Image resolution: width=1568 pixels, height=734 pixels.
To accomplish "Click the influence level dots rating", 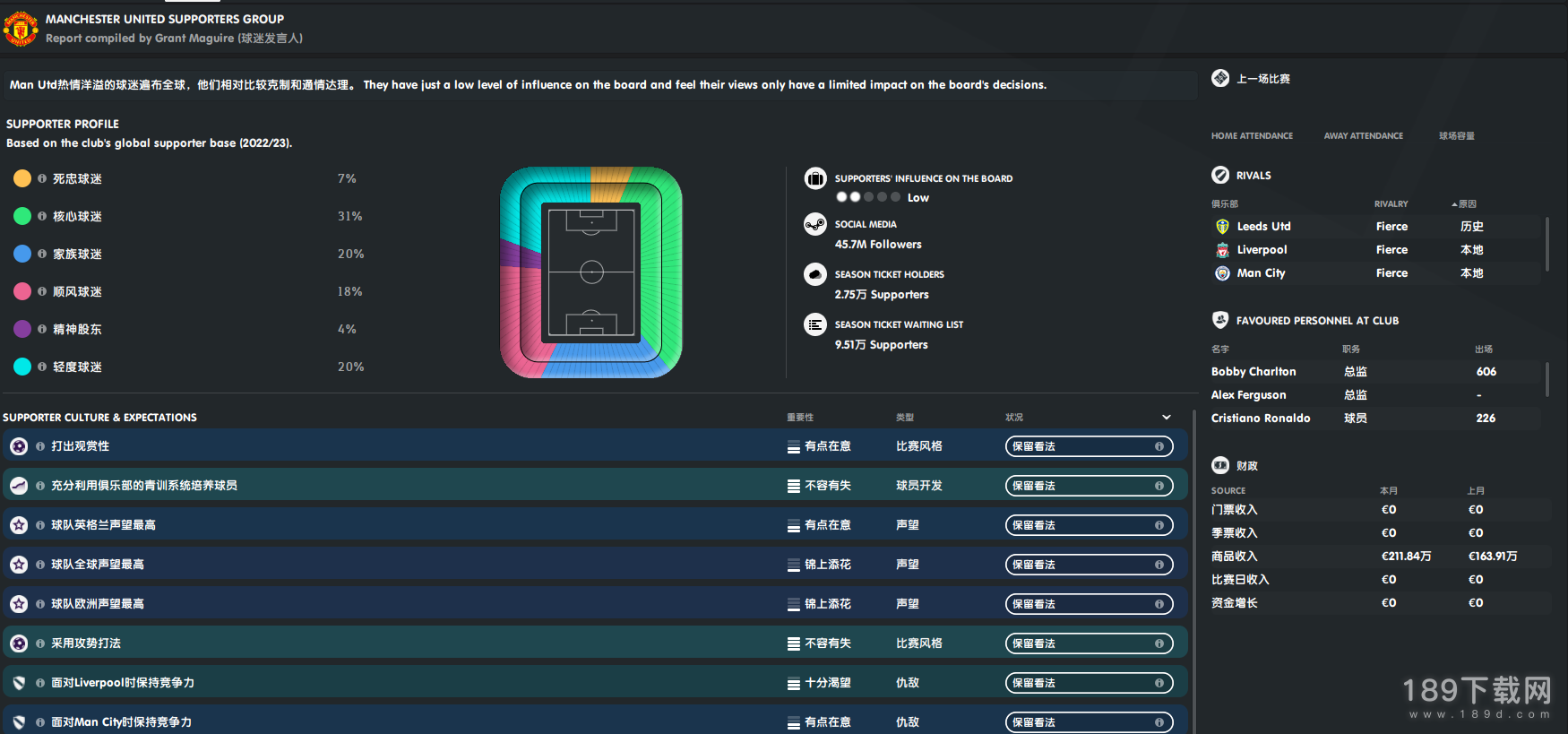I will click(x=868, y=197).
